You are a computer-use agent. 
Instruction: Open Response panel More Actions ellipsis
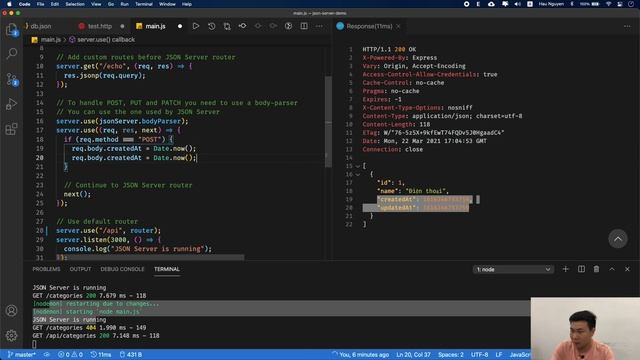point(627,26)
